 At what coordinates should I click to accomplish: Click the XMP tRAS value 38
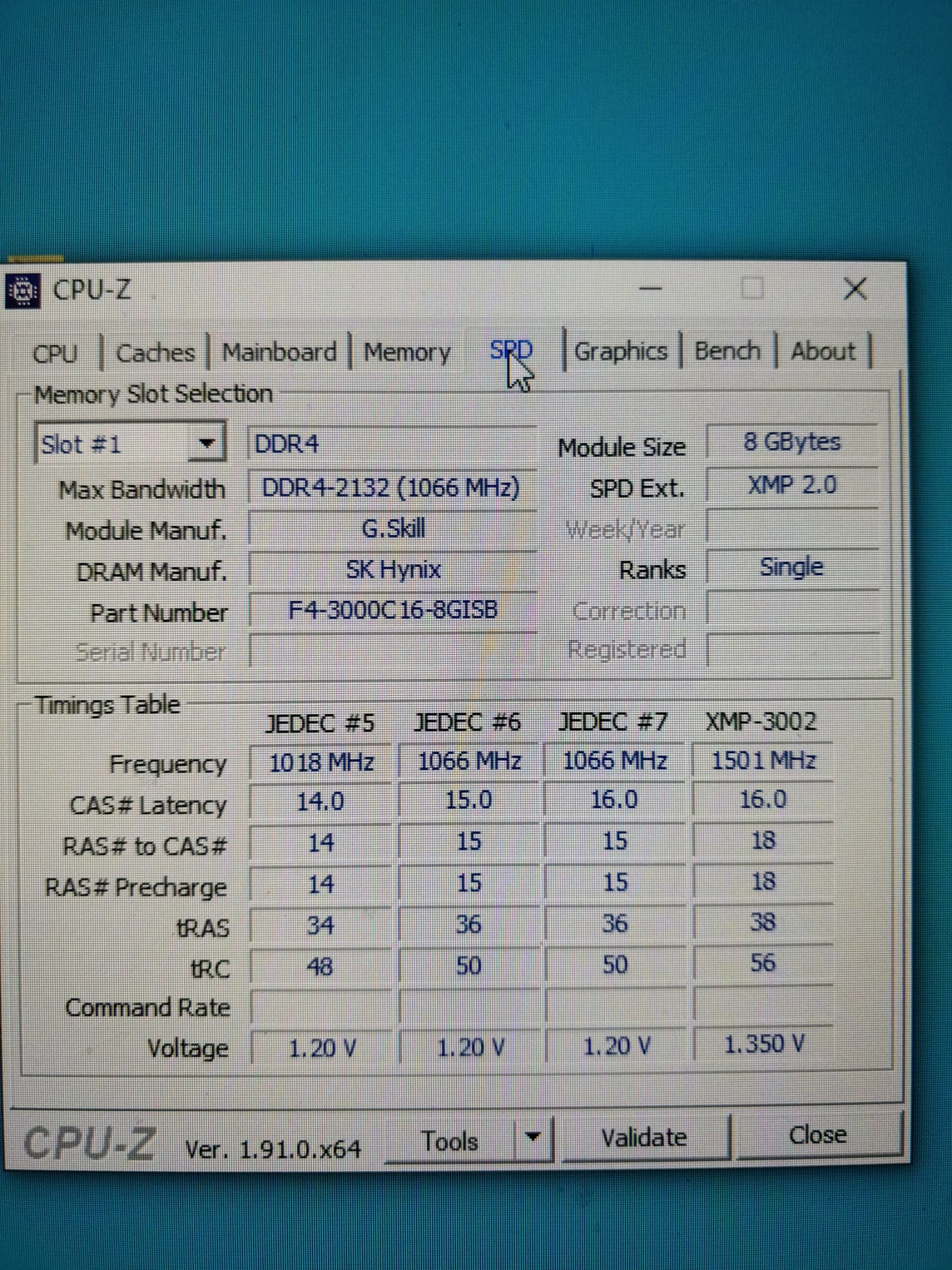pos(763,921)
